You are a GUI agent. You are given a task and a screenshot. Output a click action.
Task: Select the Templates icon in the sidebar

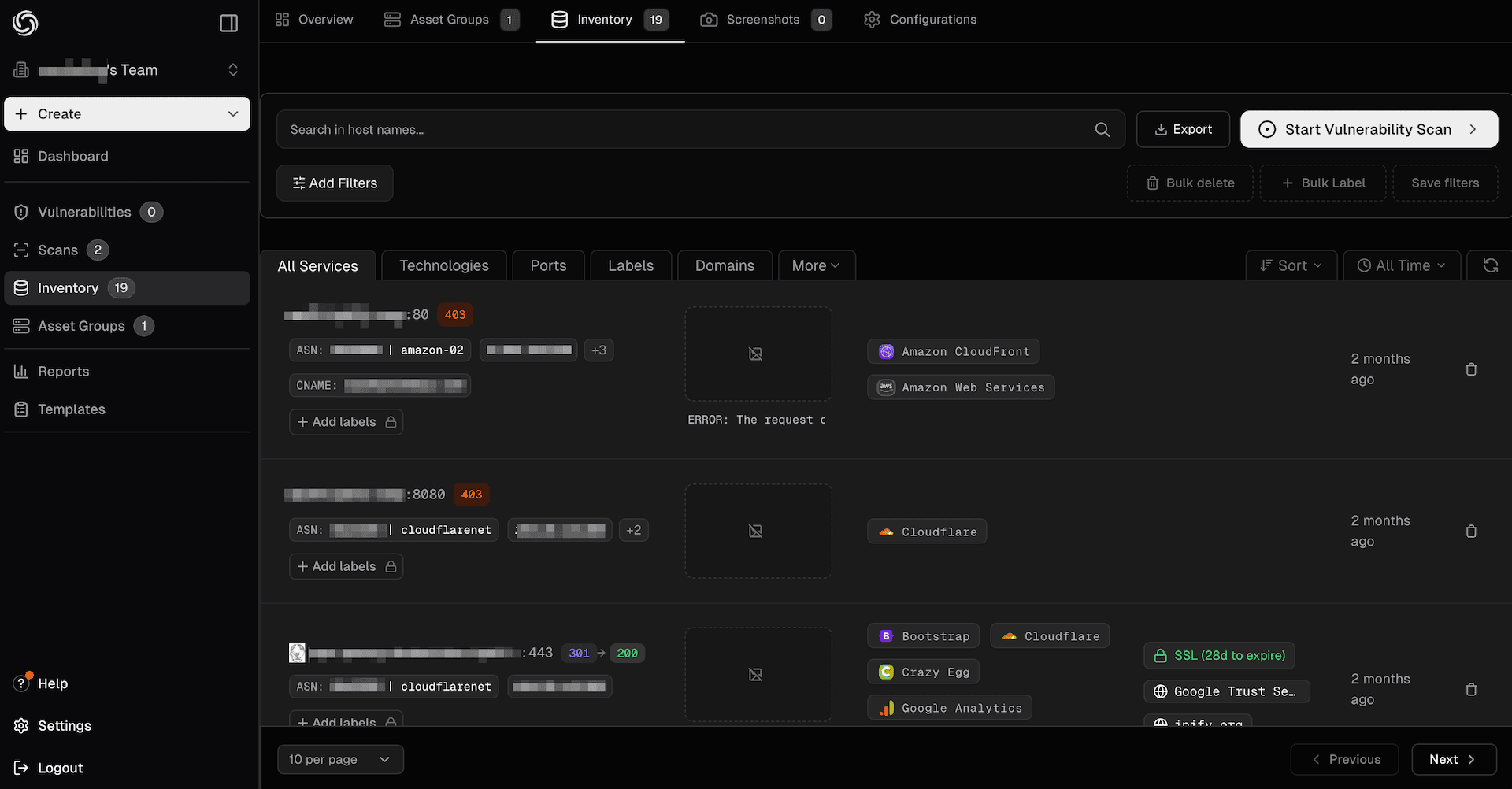[x=20, y=409]
